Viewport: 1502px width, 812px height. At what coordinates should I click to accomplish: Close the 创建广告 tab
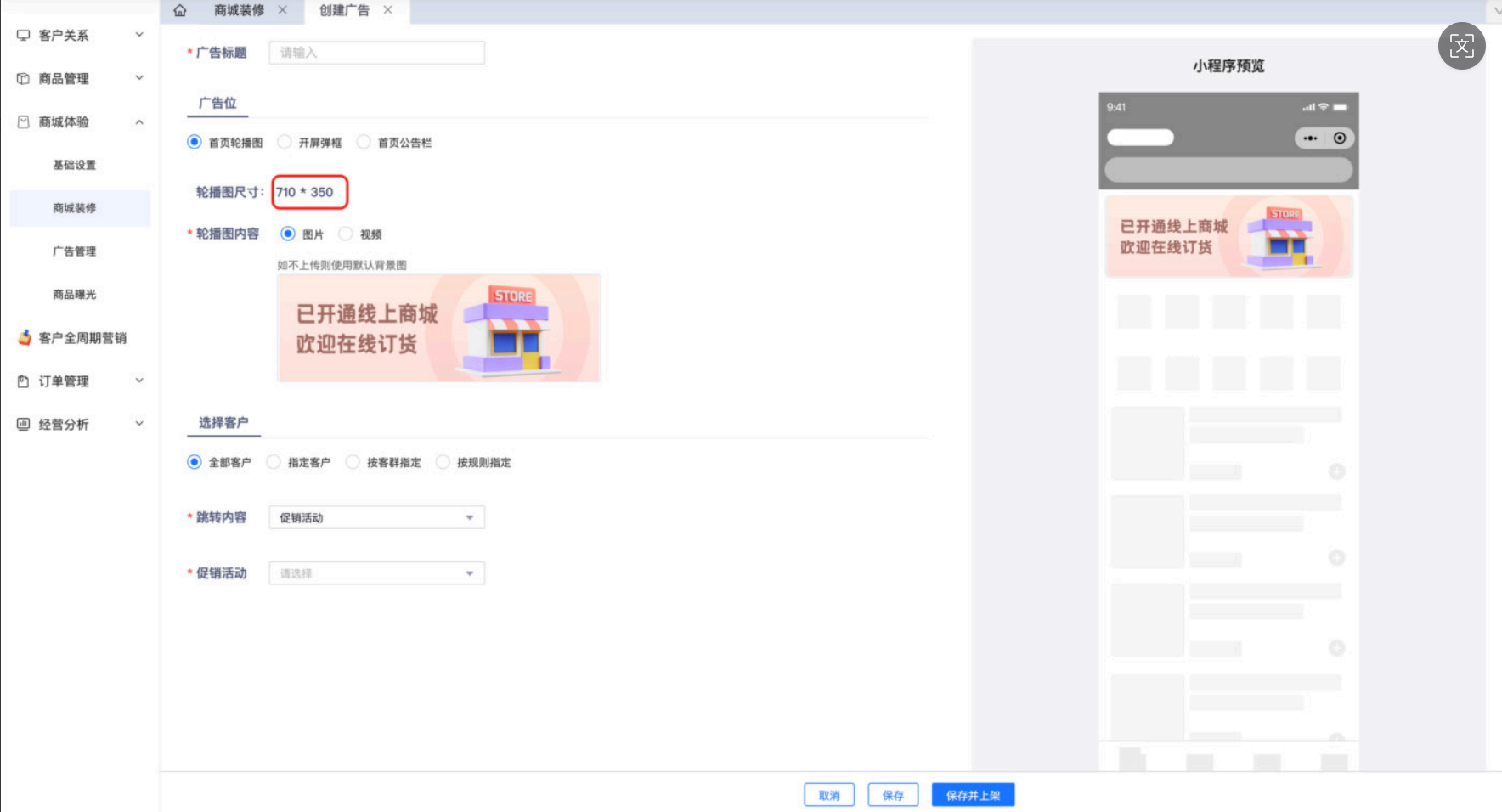[x=388, y=10]
